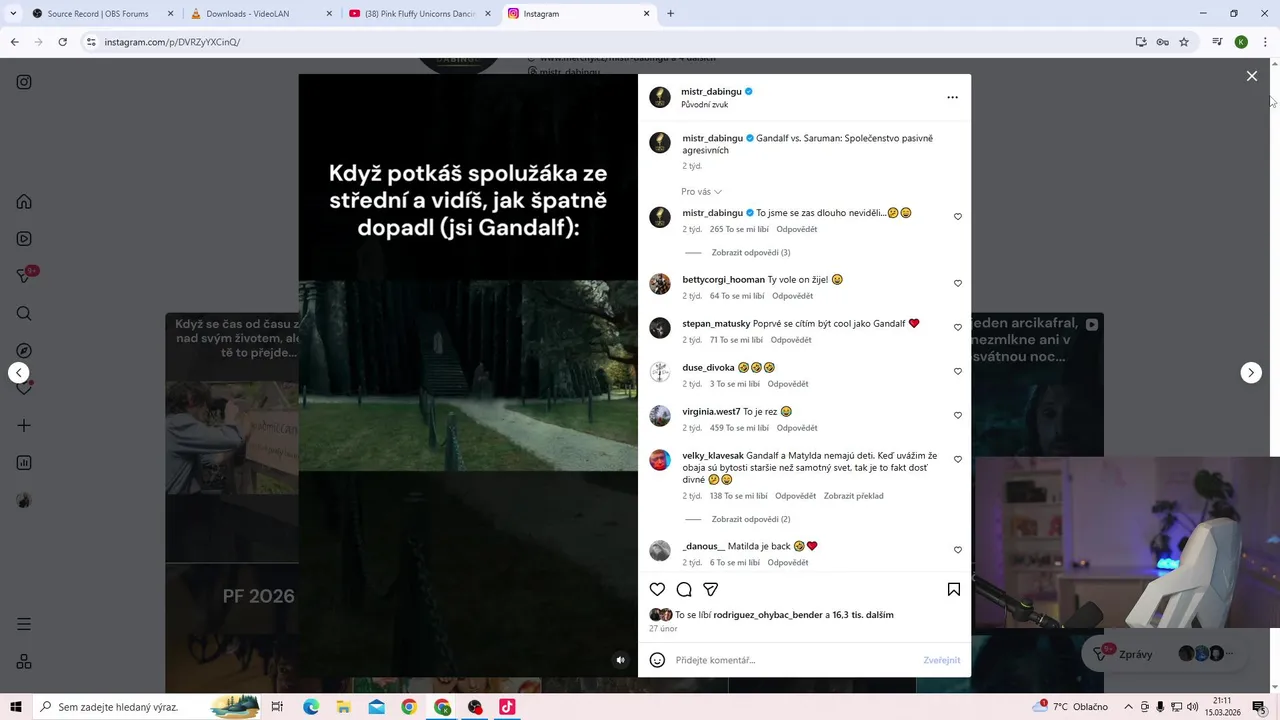Go to the next post arrow
The height and width of the screenshot is (720, 1280).
[x=1251, y=372]
